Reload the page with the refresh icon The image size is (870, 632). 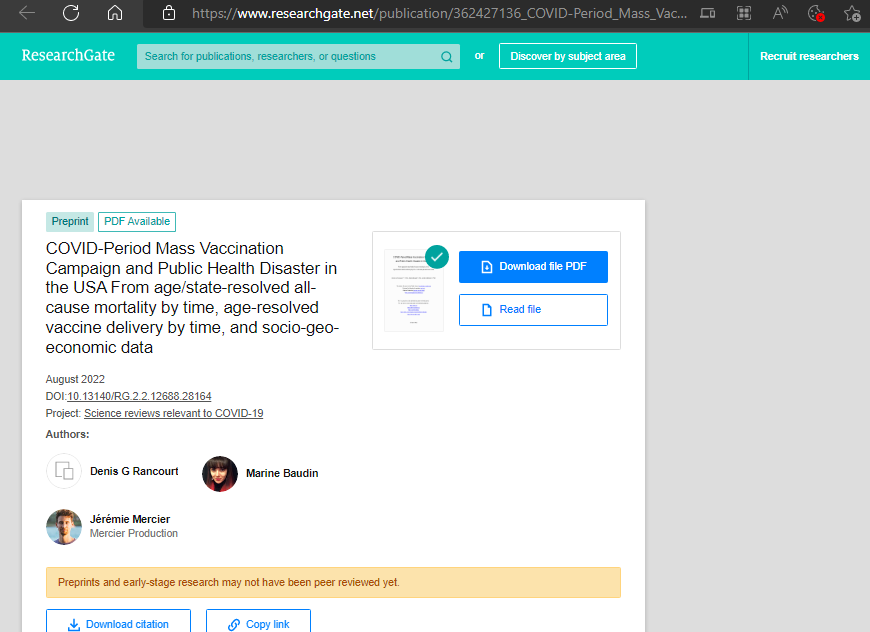(x=71, y=13)
